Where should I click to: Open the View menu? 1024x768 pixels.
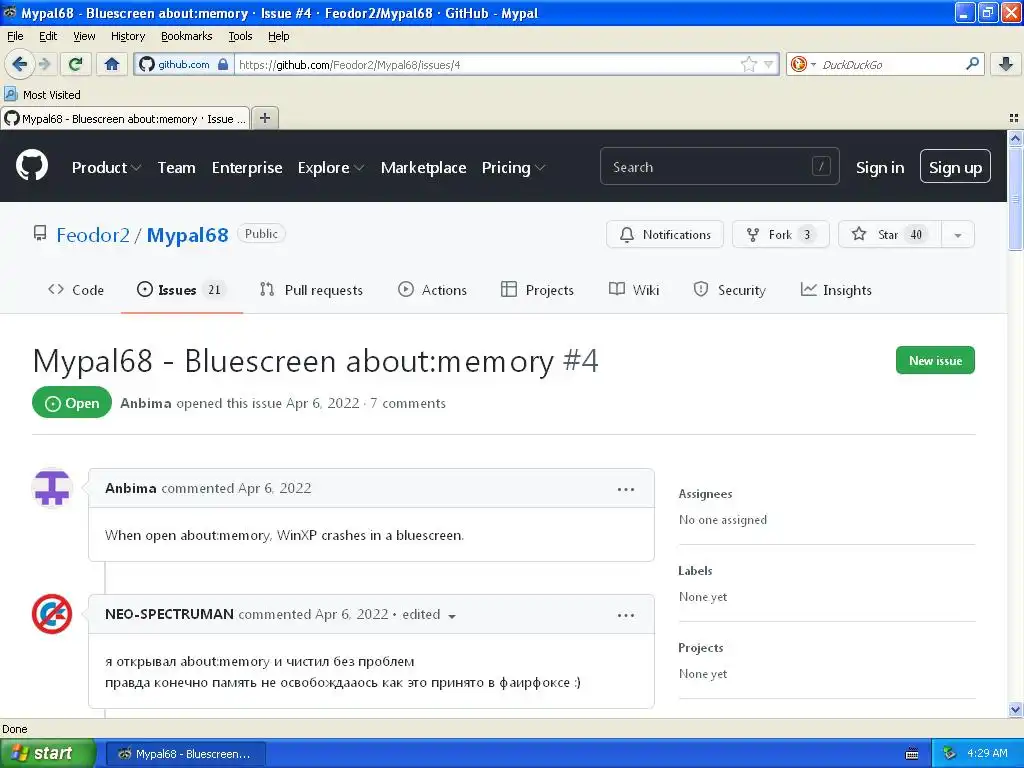click(x=84, y=36)
